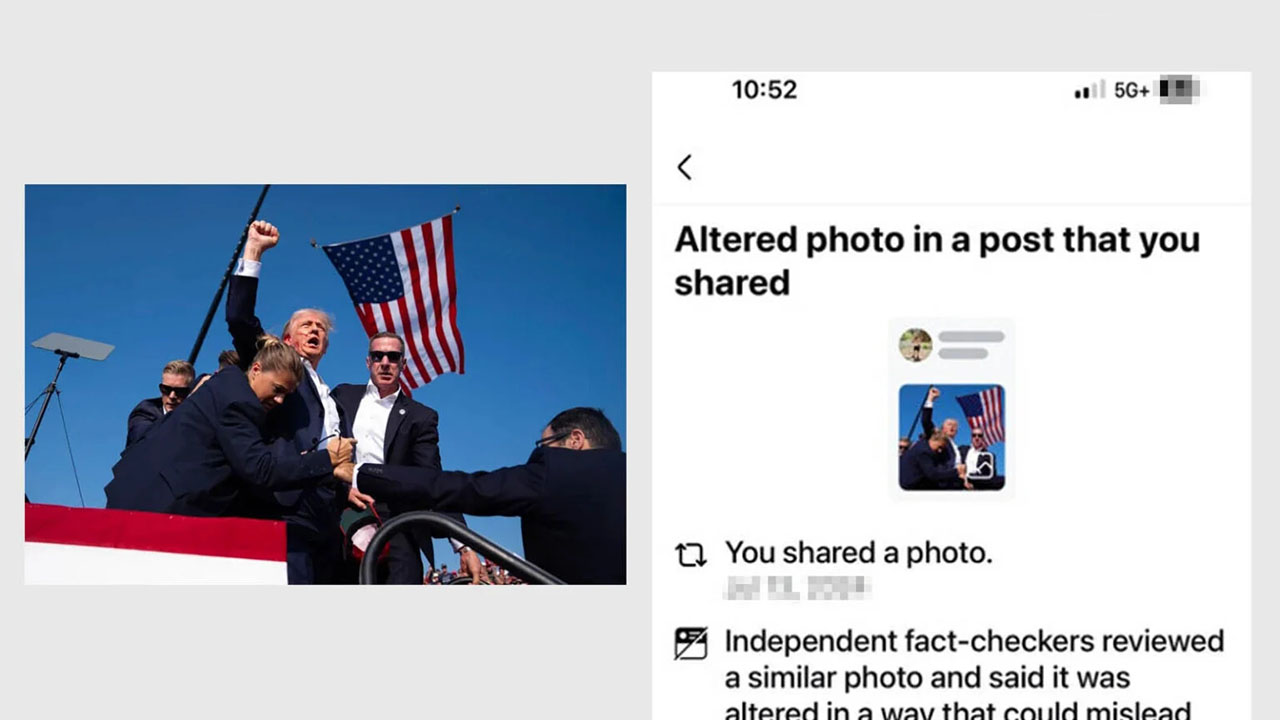Image resolution: width=1280 pixels, height=720 pixels.
Task: Select the shared post preview card
Action: [951, 409]
